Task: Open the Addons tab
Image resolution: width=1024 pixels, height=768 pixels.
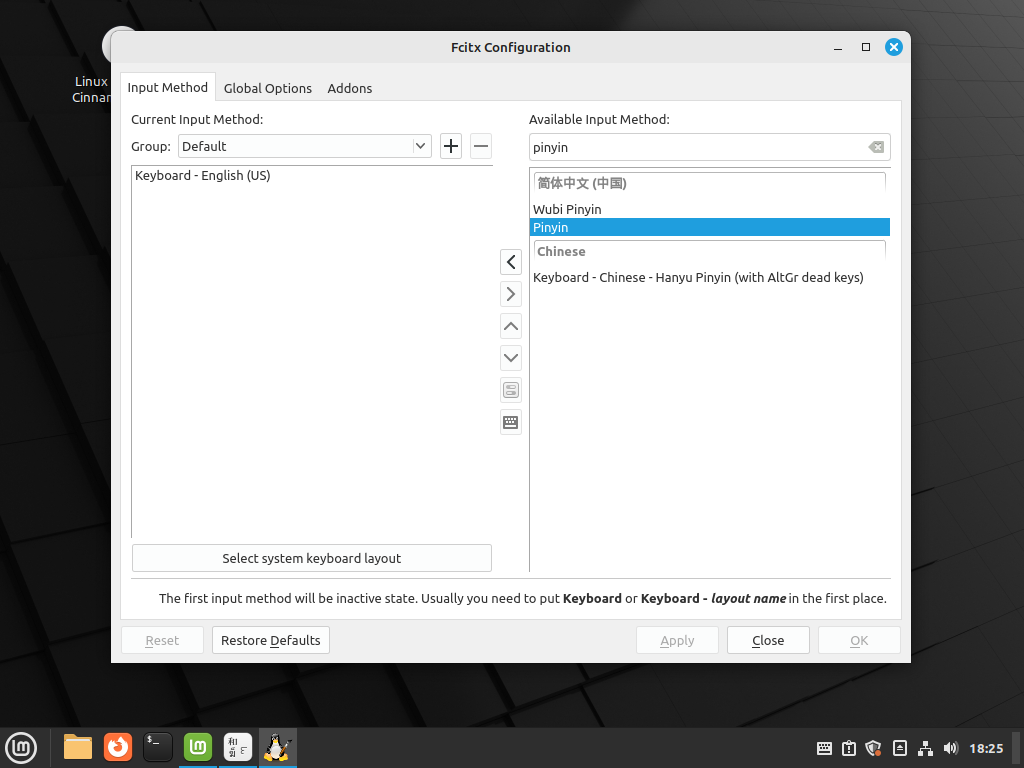Action: [x=350, y=88]
